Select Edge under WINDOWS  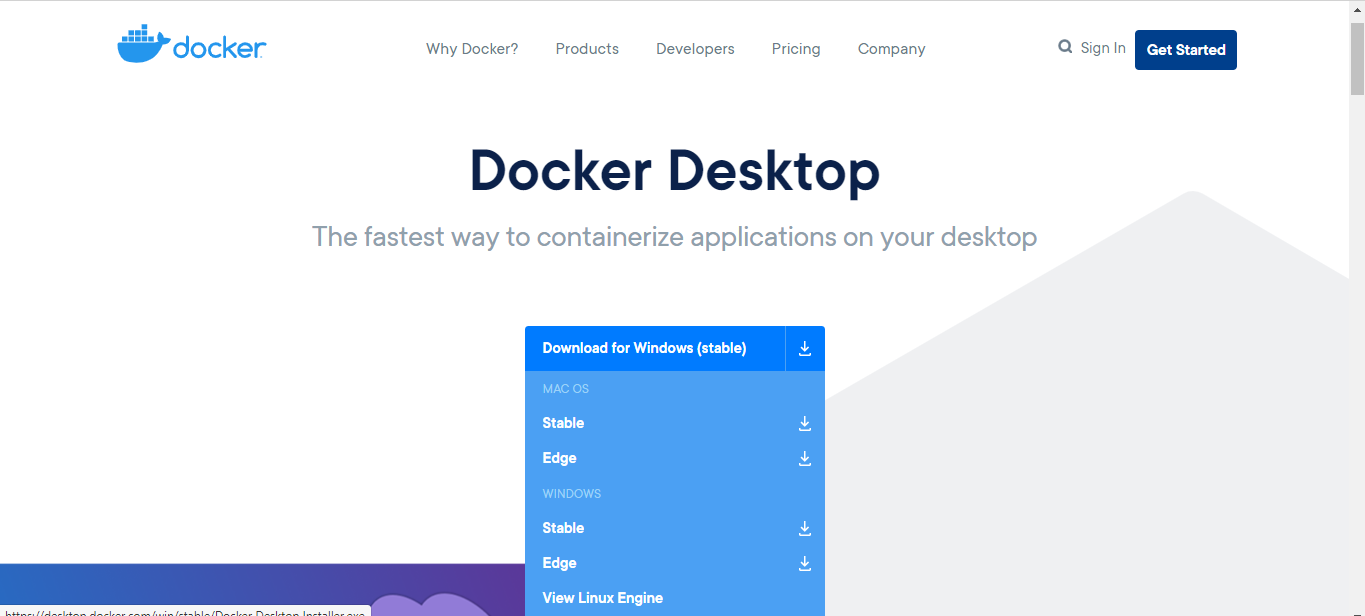pyautogui.click(x=560, y=563)
